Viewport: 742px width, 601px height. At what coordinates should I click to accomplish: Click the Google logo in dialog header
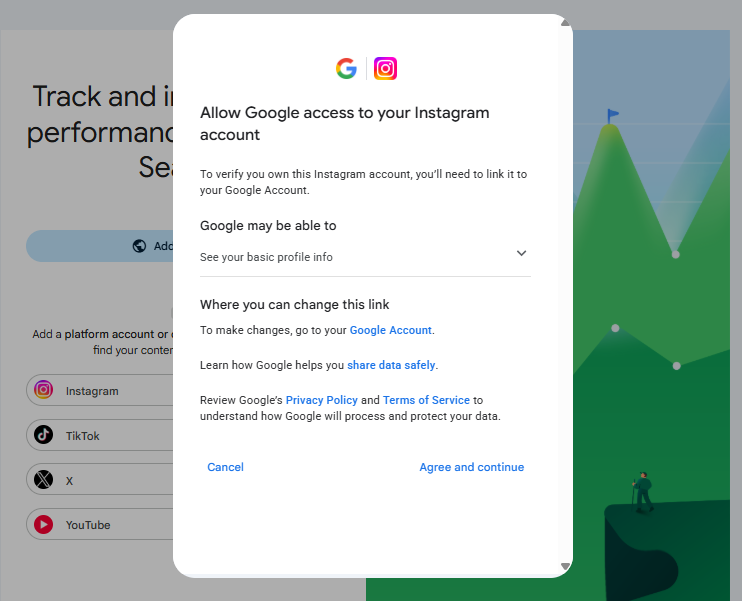(346, 69)
